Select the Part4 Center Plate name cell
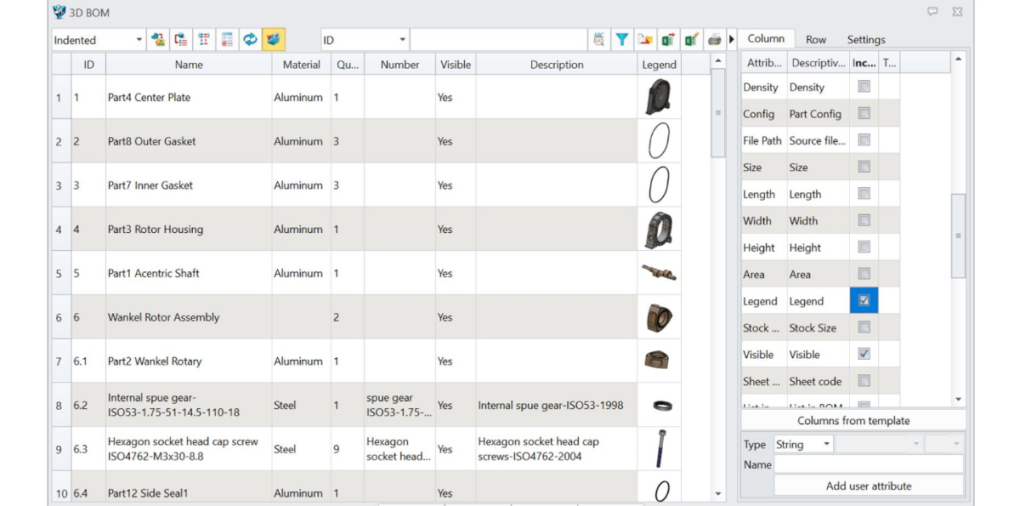The image size is (1020, 506). pos(189,97)
